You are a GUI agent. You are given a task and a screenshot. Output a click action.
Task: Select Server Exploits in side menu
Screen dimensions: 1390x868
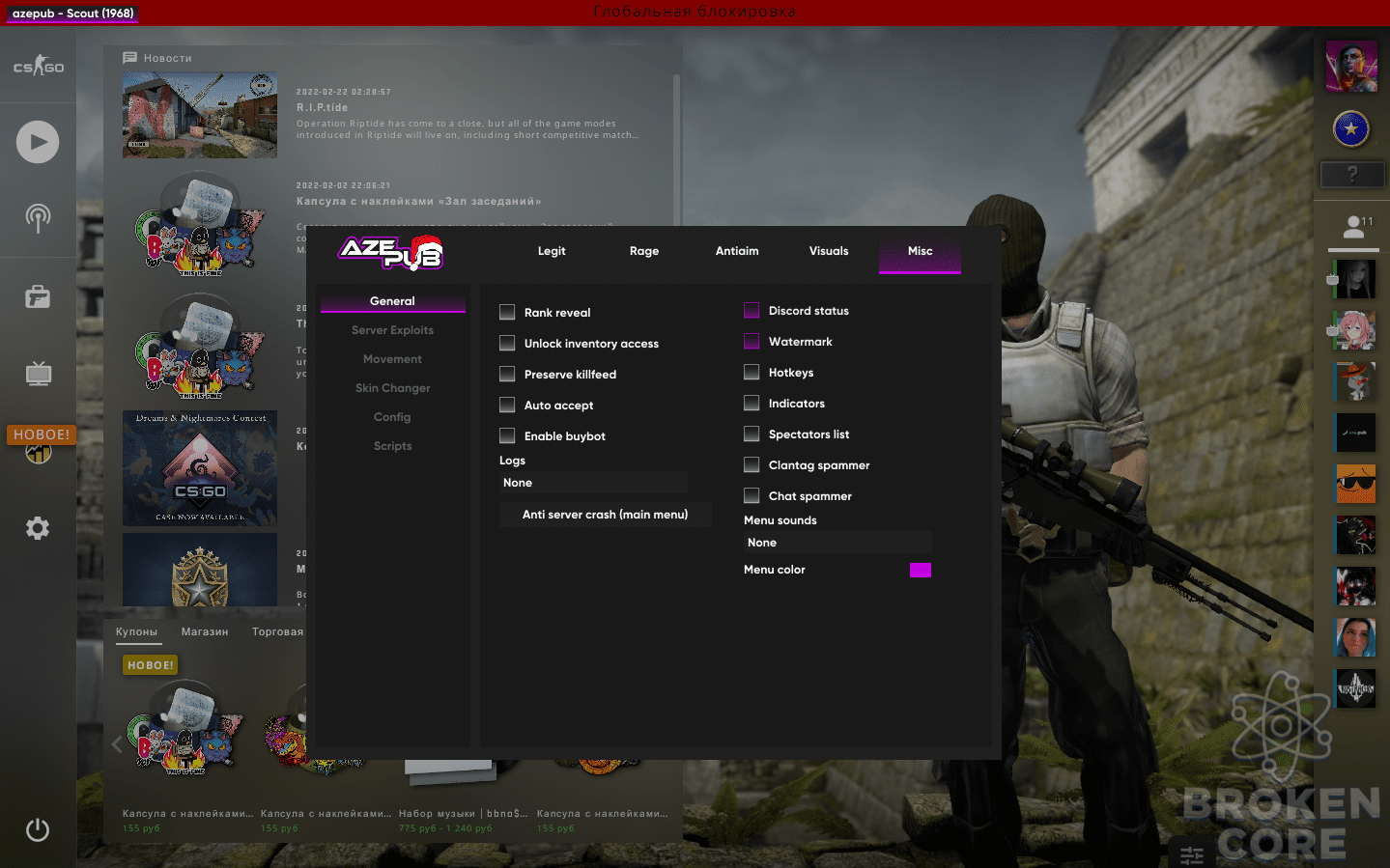point(392,330)
